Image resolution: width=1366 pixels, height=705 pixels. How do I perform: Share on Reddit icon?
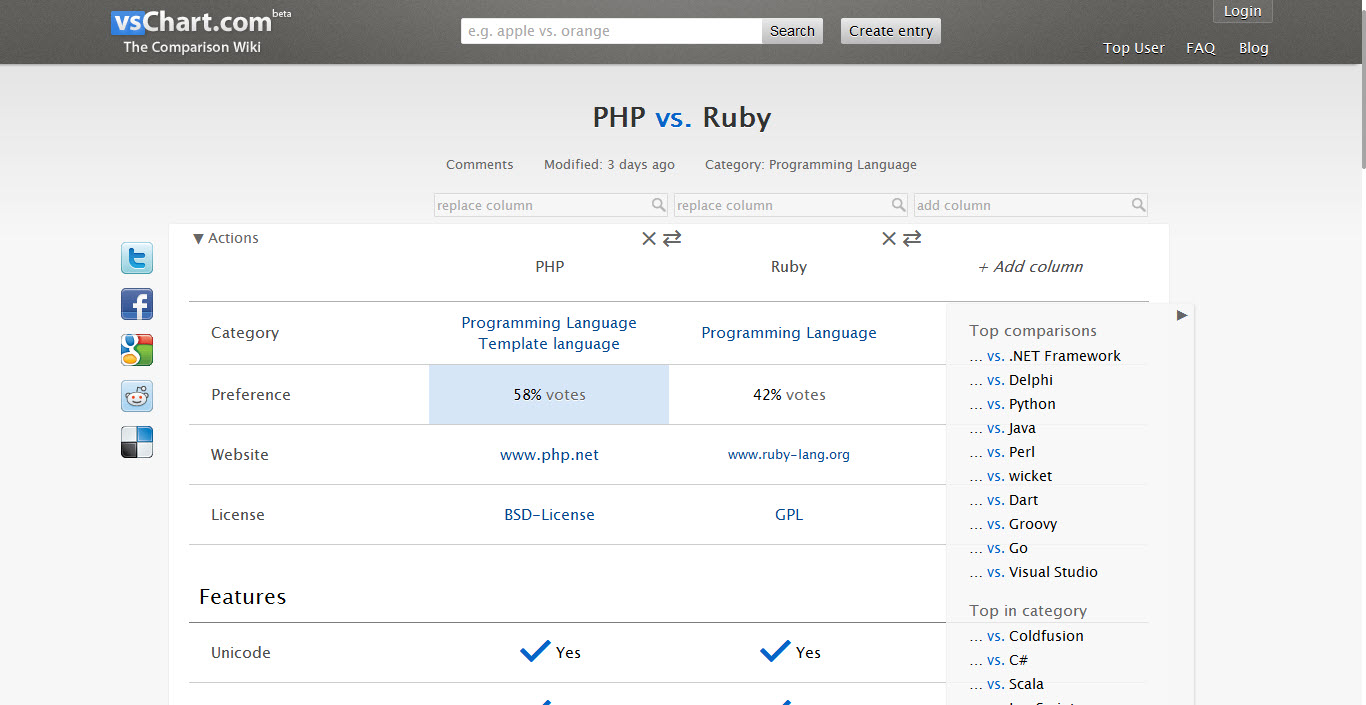click(x=137, y=396)
